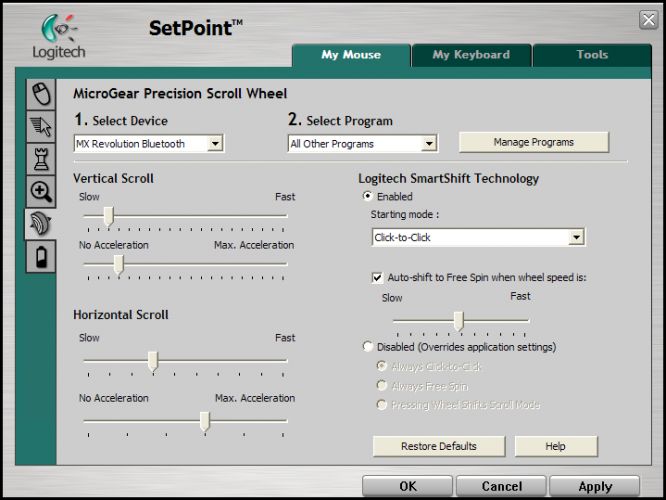Image resolution: width=666 pixels, height=500 pixels.
Task: Click the All Other Programs combo box
Action: pos(363,144)
